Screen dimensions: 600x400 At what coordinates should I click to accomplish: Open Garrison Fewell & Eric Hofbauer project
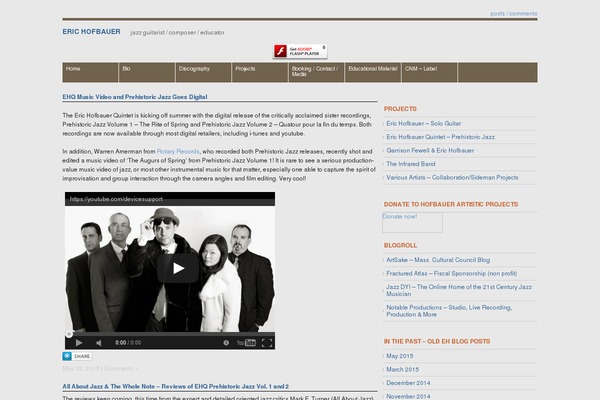(x=430, y=150)
